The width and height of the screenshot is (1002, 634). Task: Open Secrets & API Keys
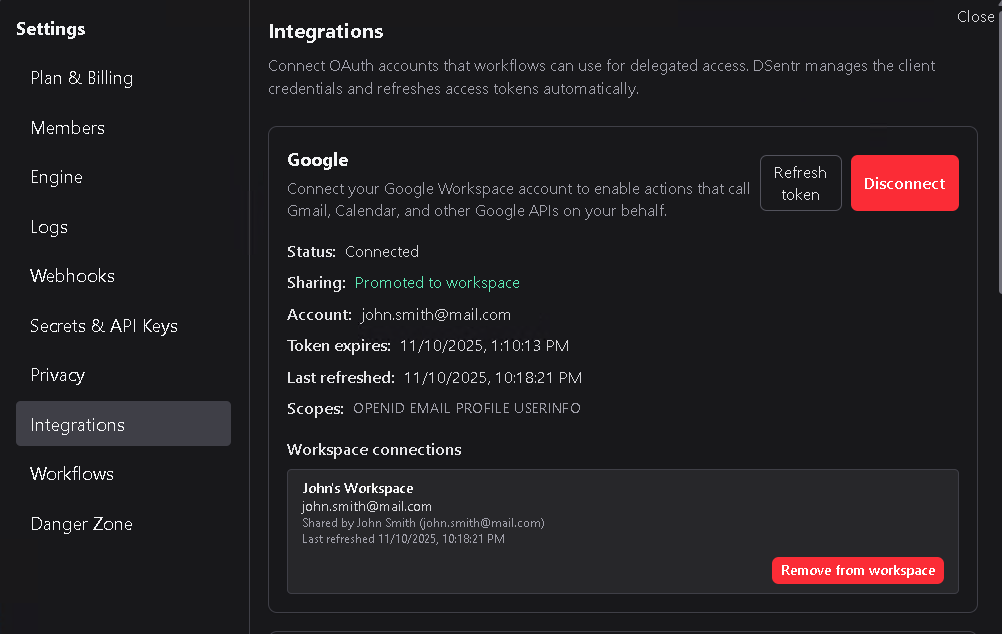pyautogui.click(x=104, y=326)
